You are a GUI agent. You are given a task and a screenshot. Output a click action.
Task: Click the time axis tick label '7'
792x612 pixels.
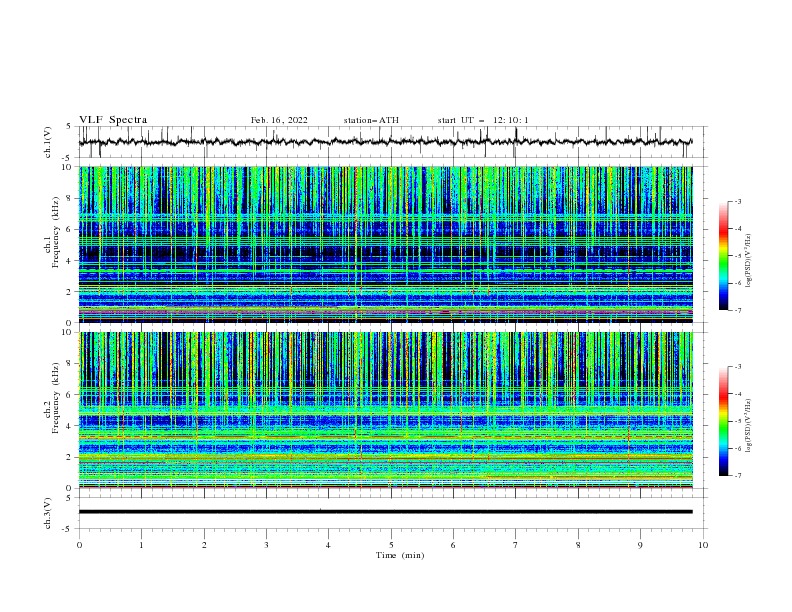516,545
